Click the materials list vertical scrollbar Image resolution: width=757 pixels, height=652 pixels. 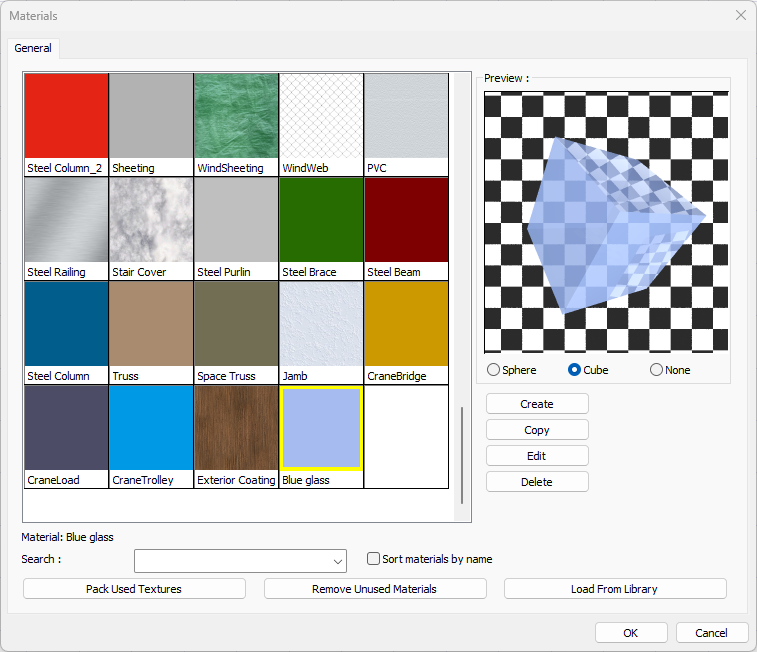pos(461,455)
